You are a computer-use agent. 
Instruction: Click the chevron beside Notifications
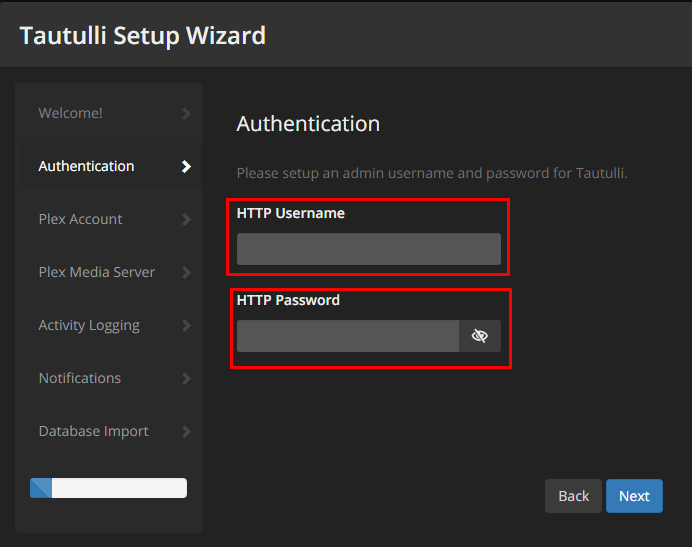pyautogui.click(x=186, y=378)
